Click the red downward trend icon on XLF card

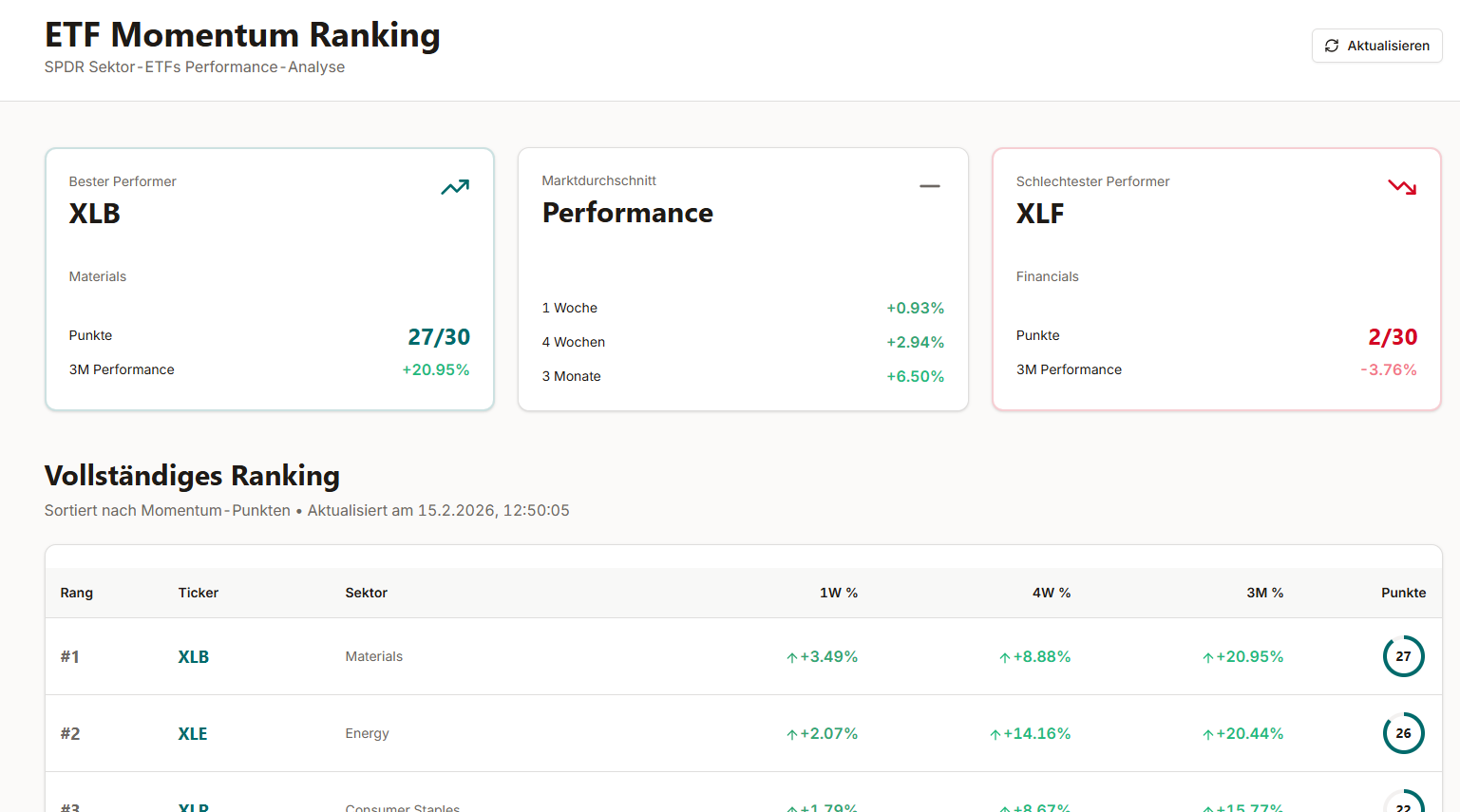click(x=1402, y=186)
